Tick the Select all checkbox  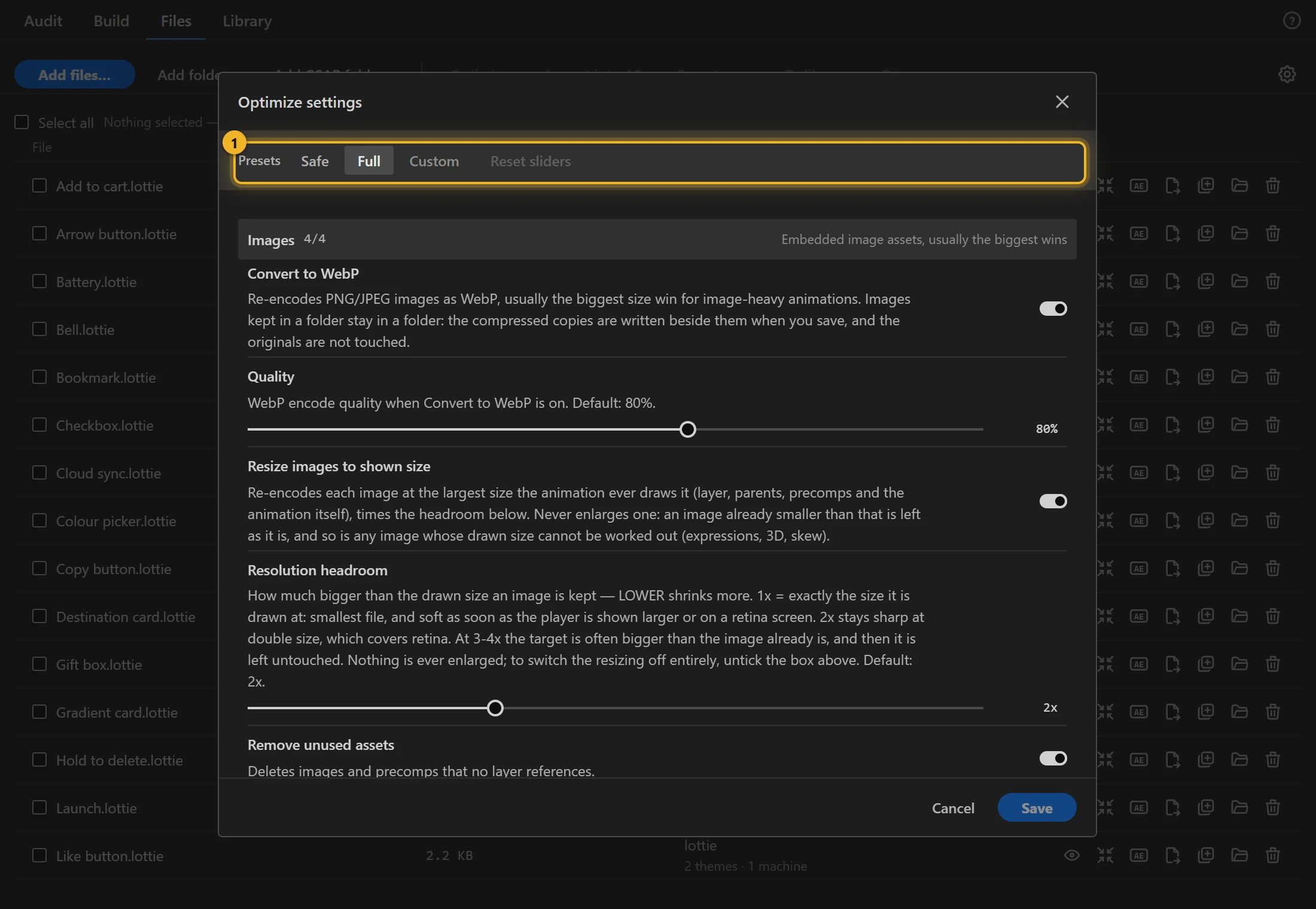coord(22,122)
